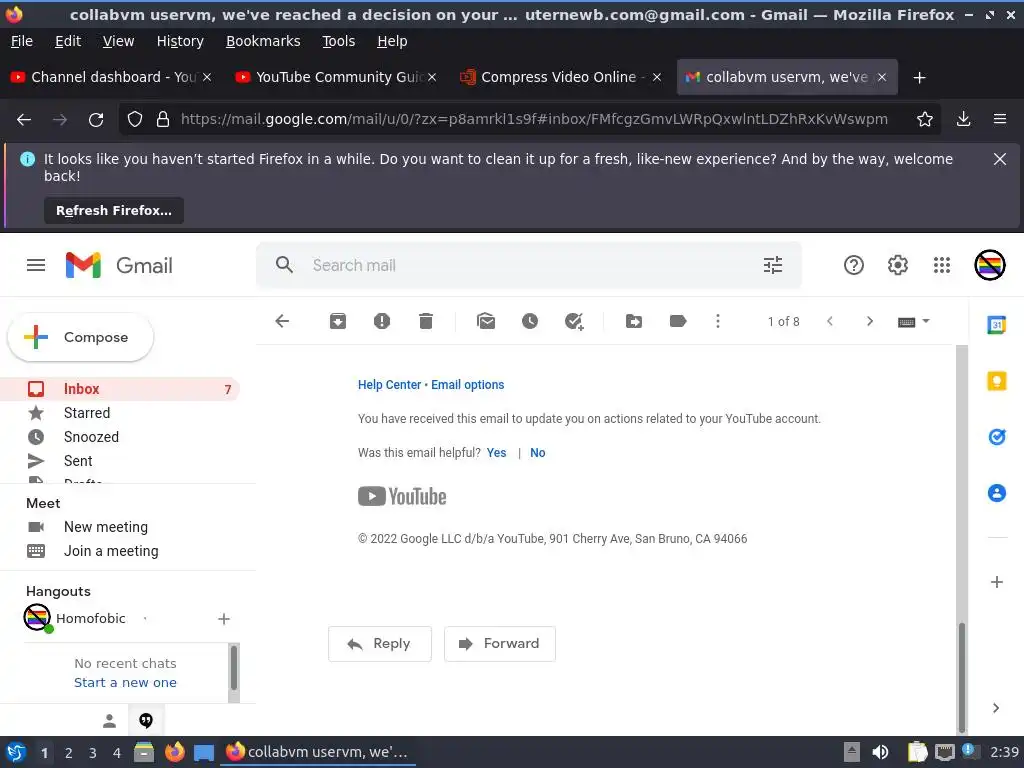Open the Edit menu
Screen dimensions: 1024x768
point(68,41)
